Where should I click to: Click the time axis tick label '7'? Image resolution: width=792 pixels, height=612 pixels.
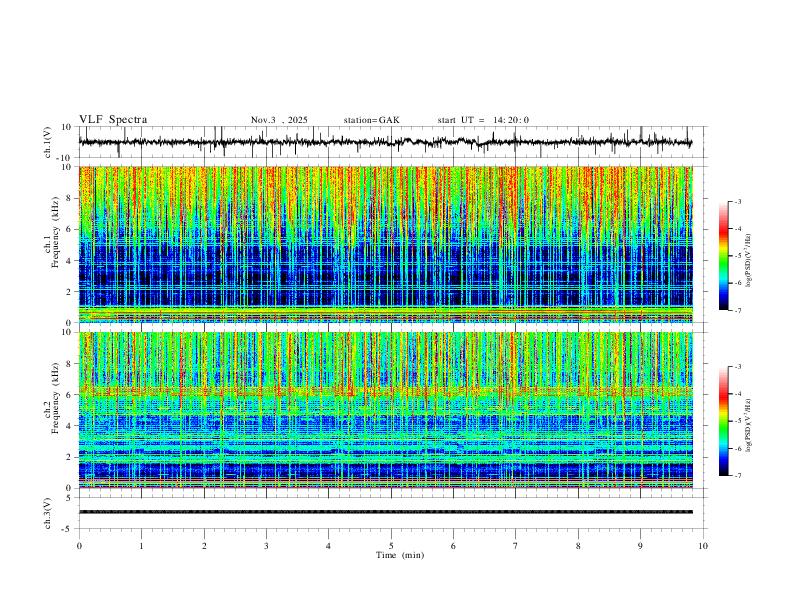516,546
